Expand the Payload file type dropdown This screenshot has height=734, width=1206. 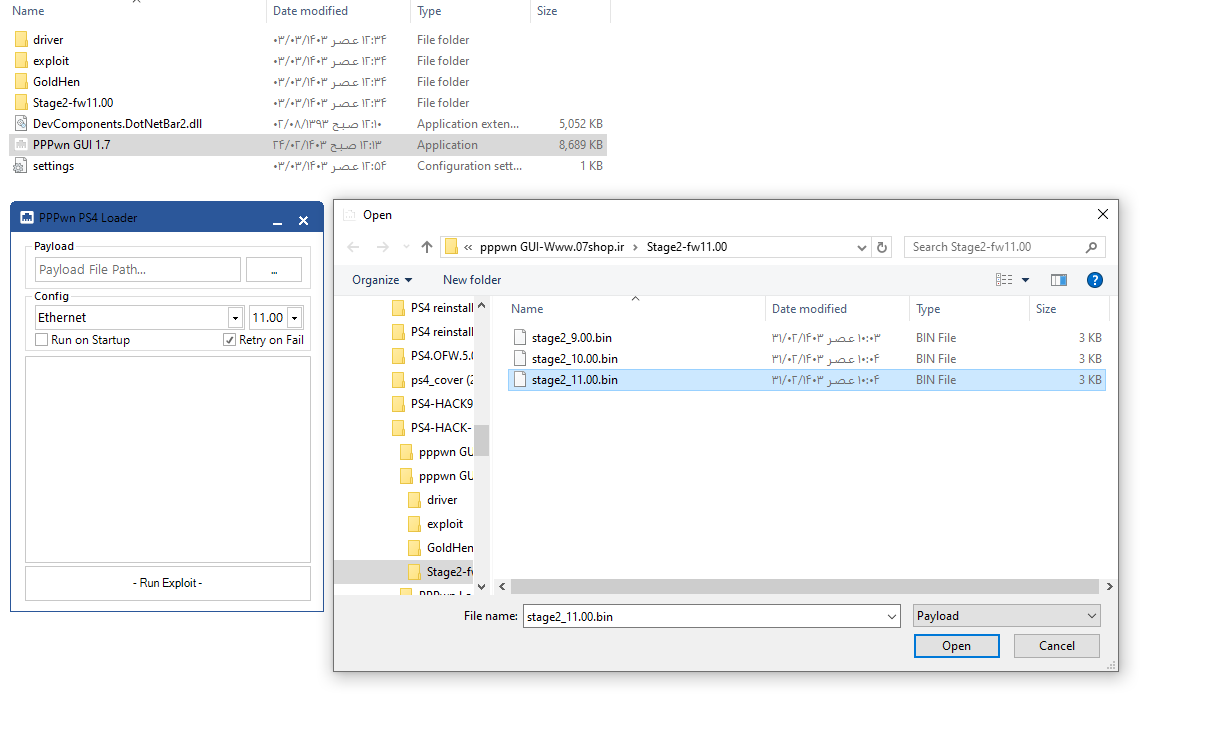pos(1091,616)
